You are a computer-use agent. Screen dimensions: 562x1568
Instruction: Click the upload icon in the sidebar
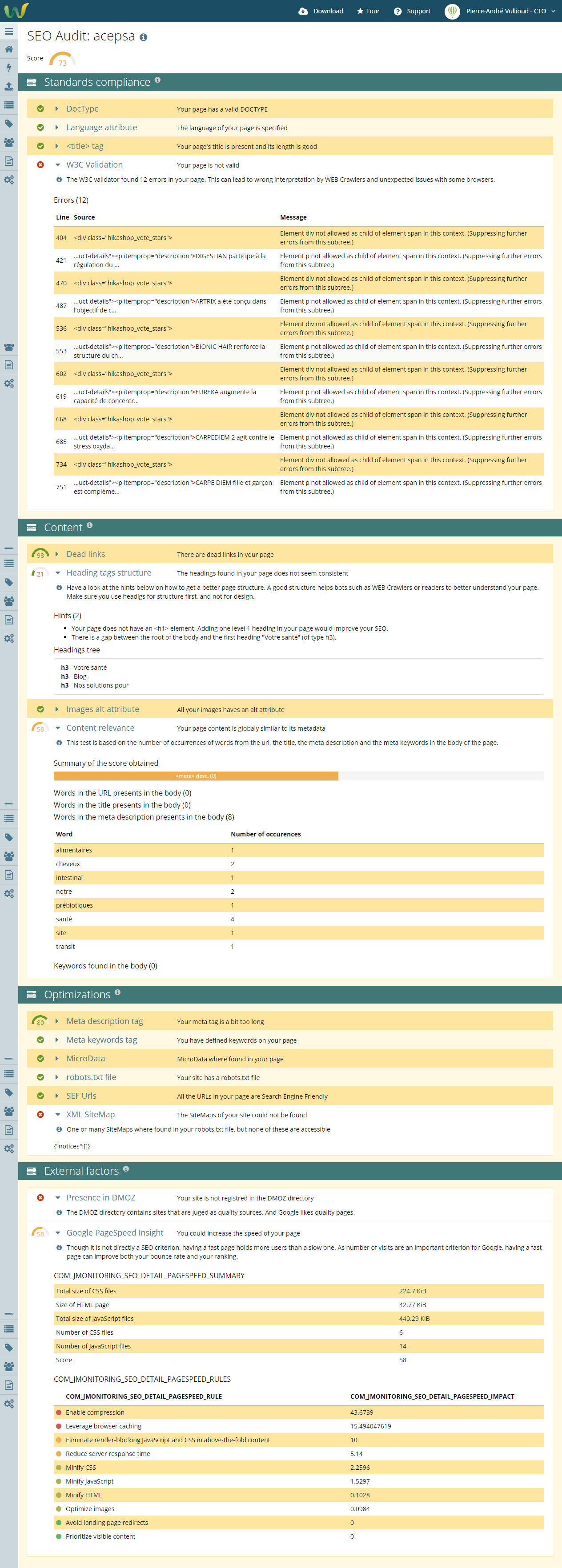[x=8, y=86]
